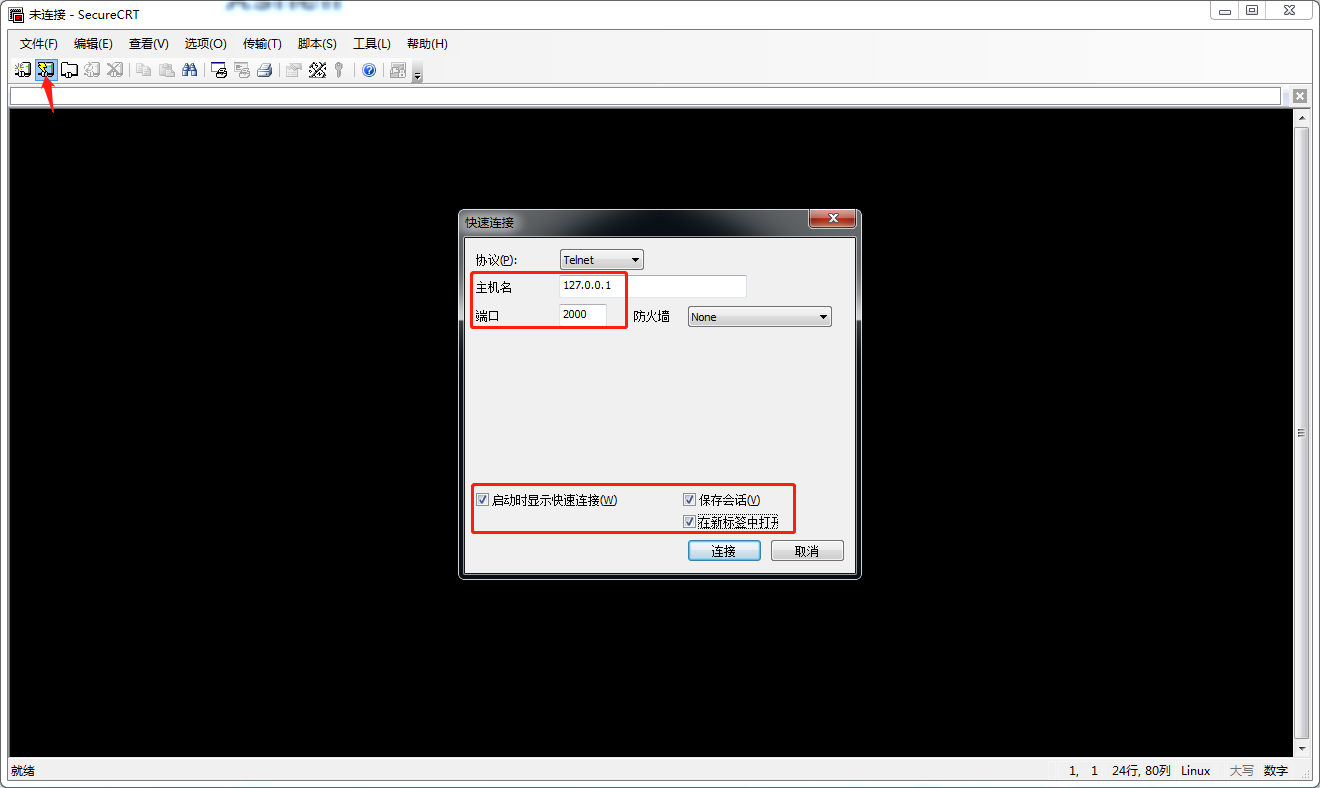Select the Connect session icon
The image size is (1320, 788).
[22, 69]
